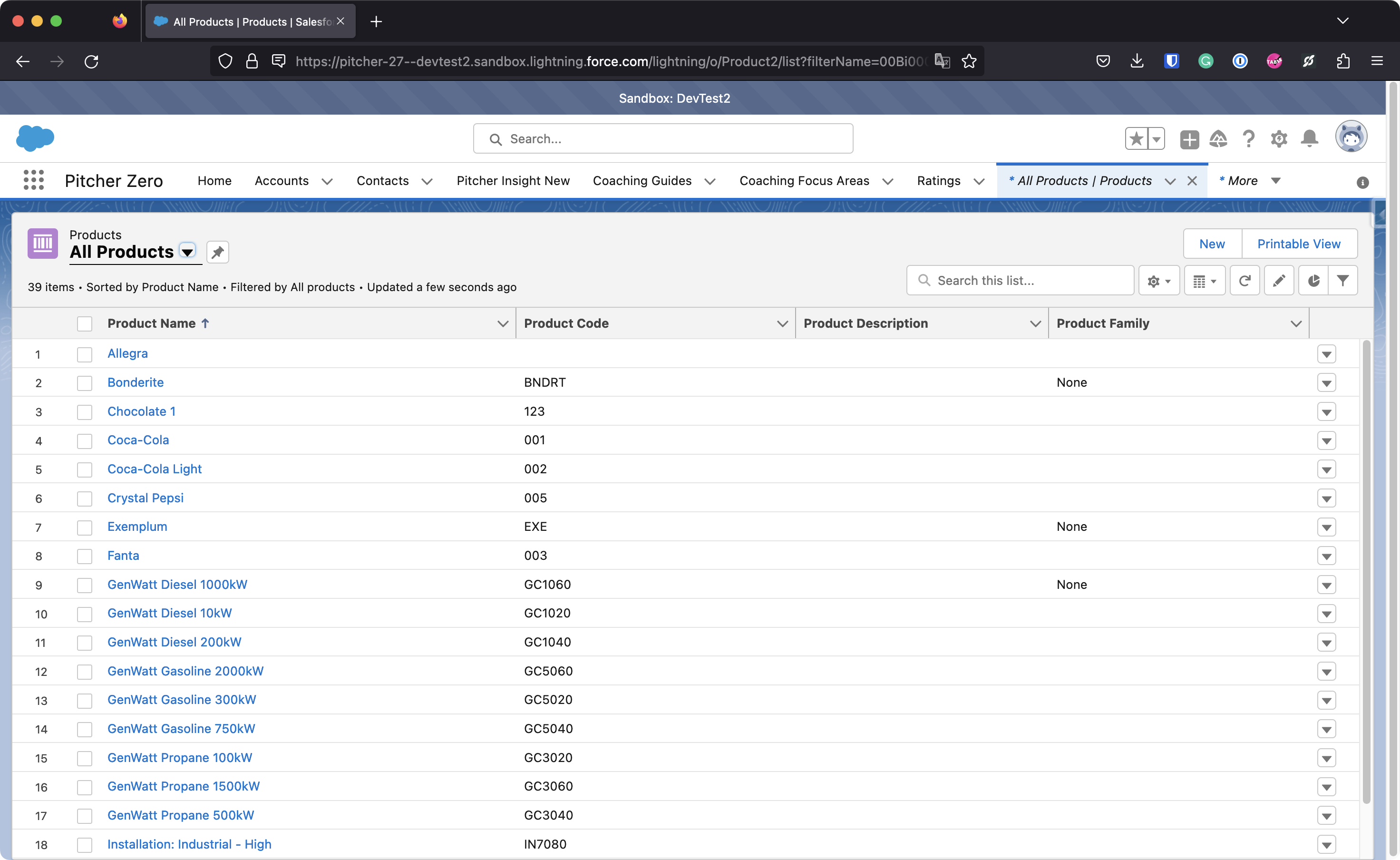
Task: Open the Salesforce Setup gear icon
Action: click(1278, 139)
